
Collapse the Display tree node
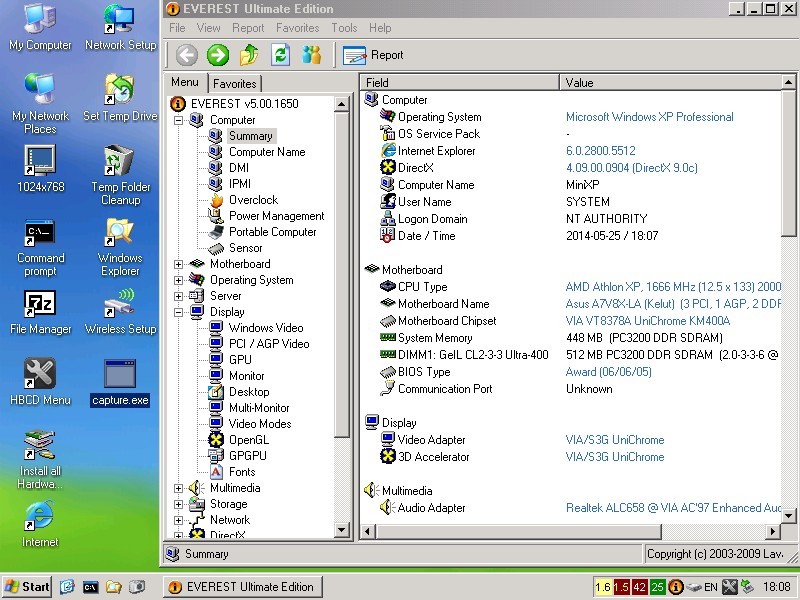tap(178, 312)
